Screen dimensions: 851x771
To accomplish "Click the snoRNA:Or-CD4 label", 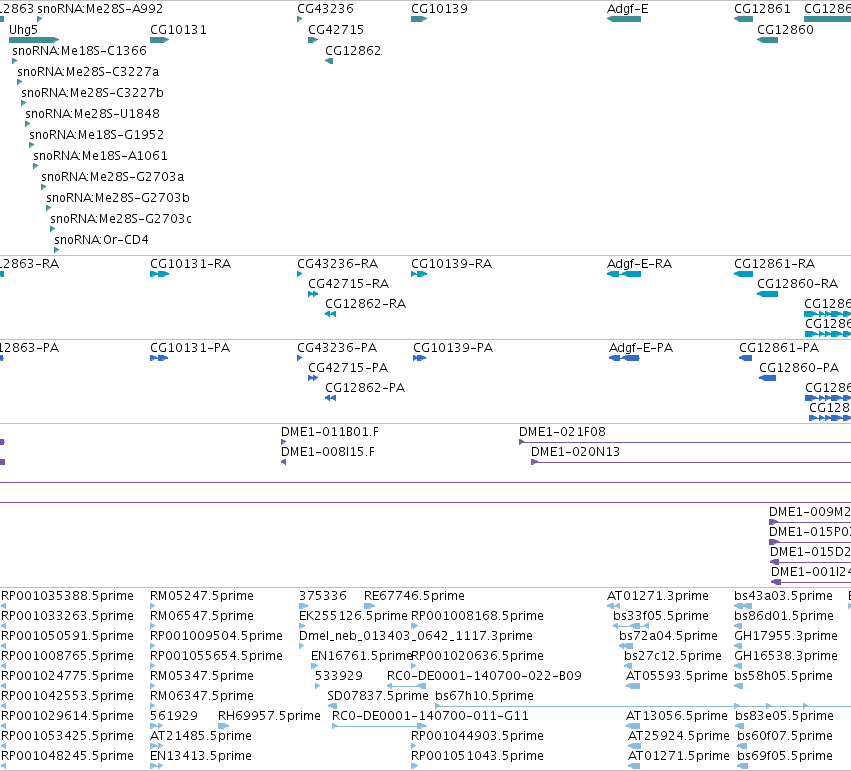I will click(x=101, y=239).
